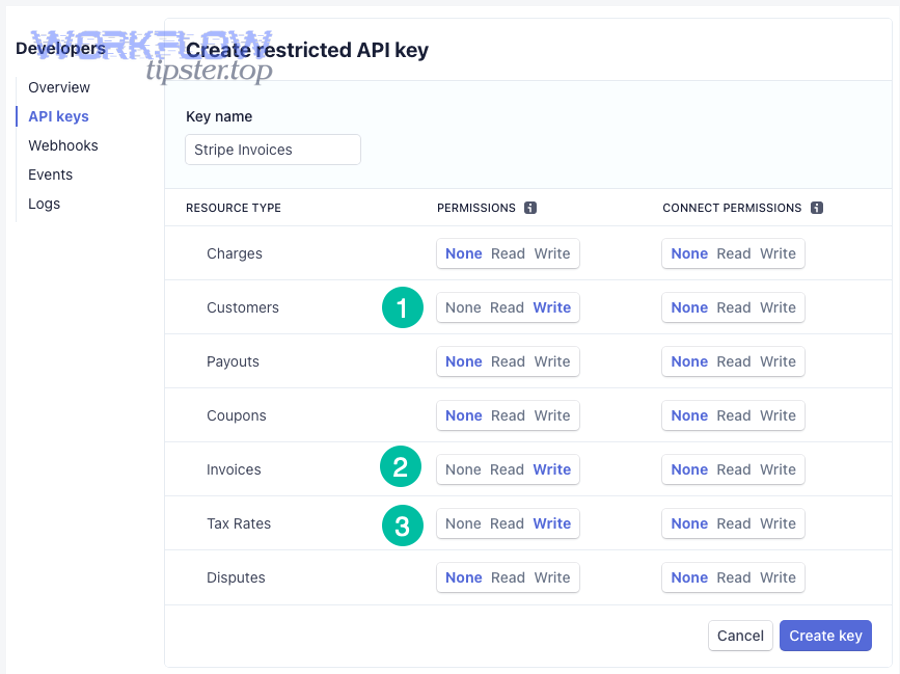Click the Create key button

tap(825, 635)
